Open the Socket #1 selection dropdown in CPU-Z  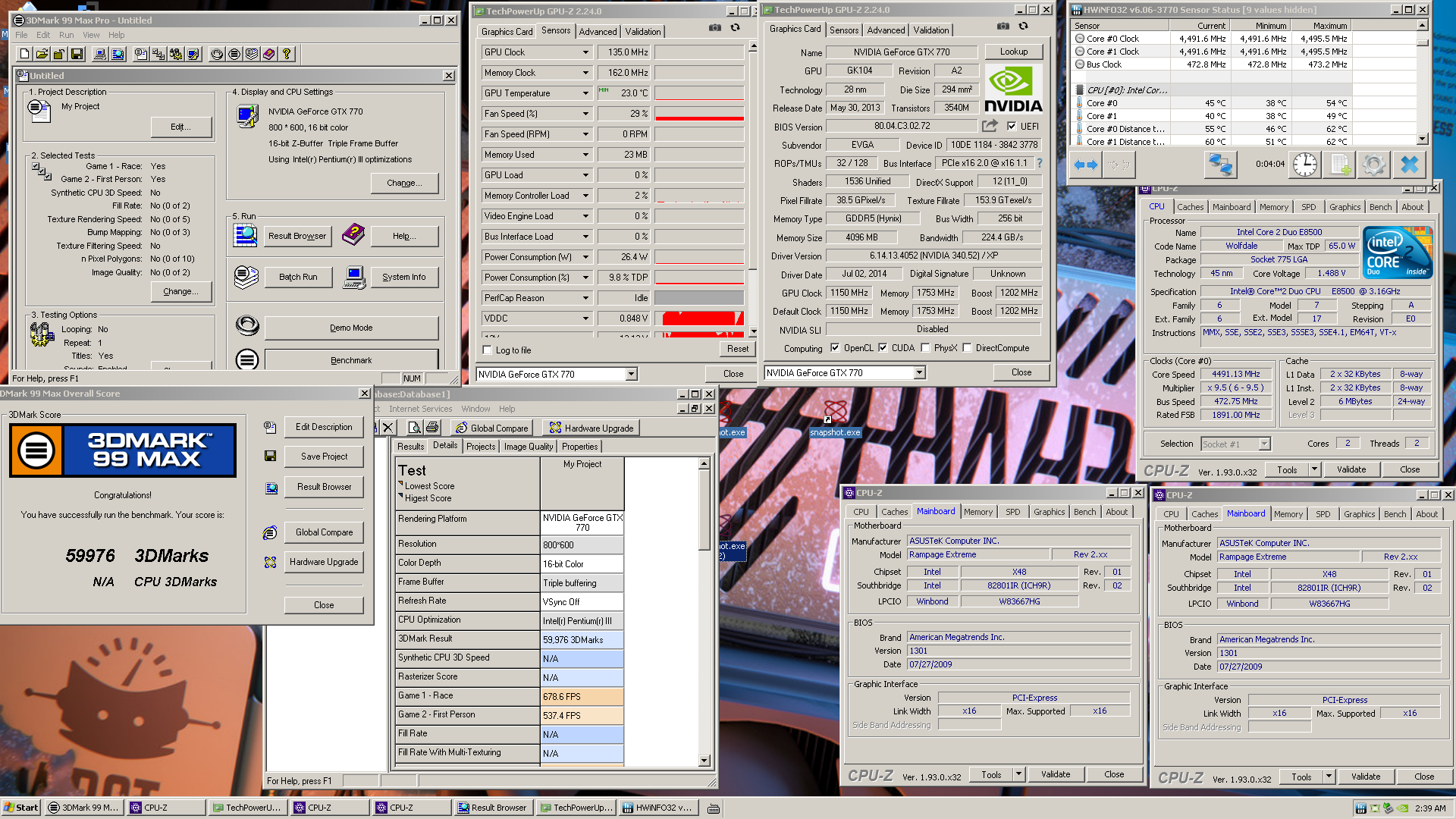(x=1264, y=444)
